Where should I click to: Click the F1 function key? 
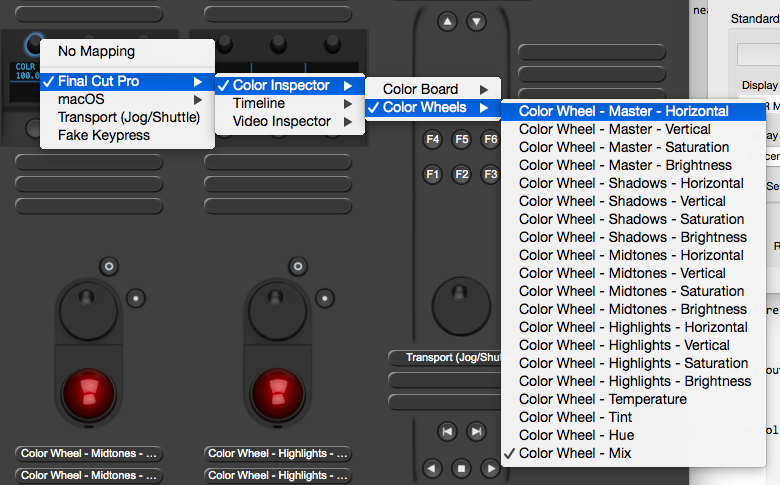pos(433,174)
